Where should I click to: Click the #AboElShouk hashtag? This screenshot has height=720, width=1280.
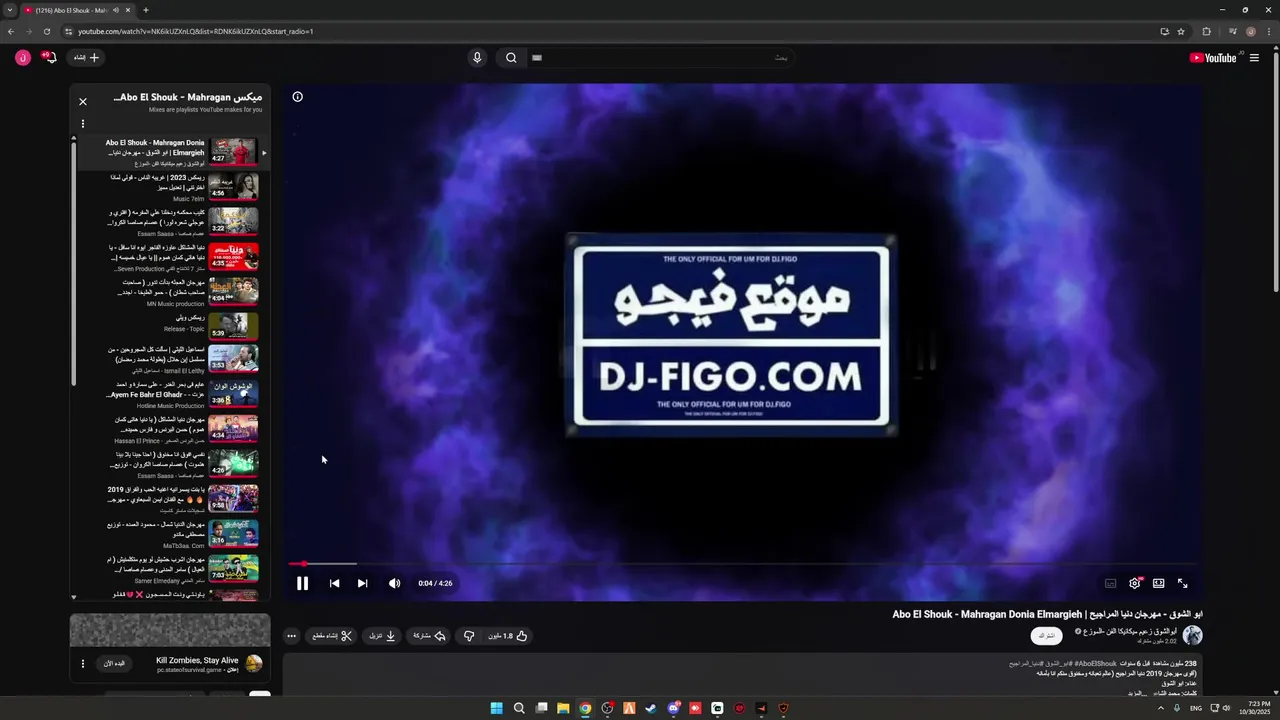tap(1095, 664)
